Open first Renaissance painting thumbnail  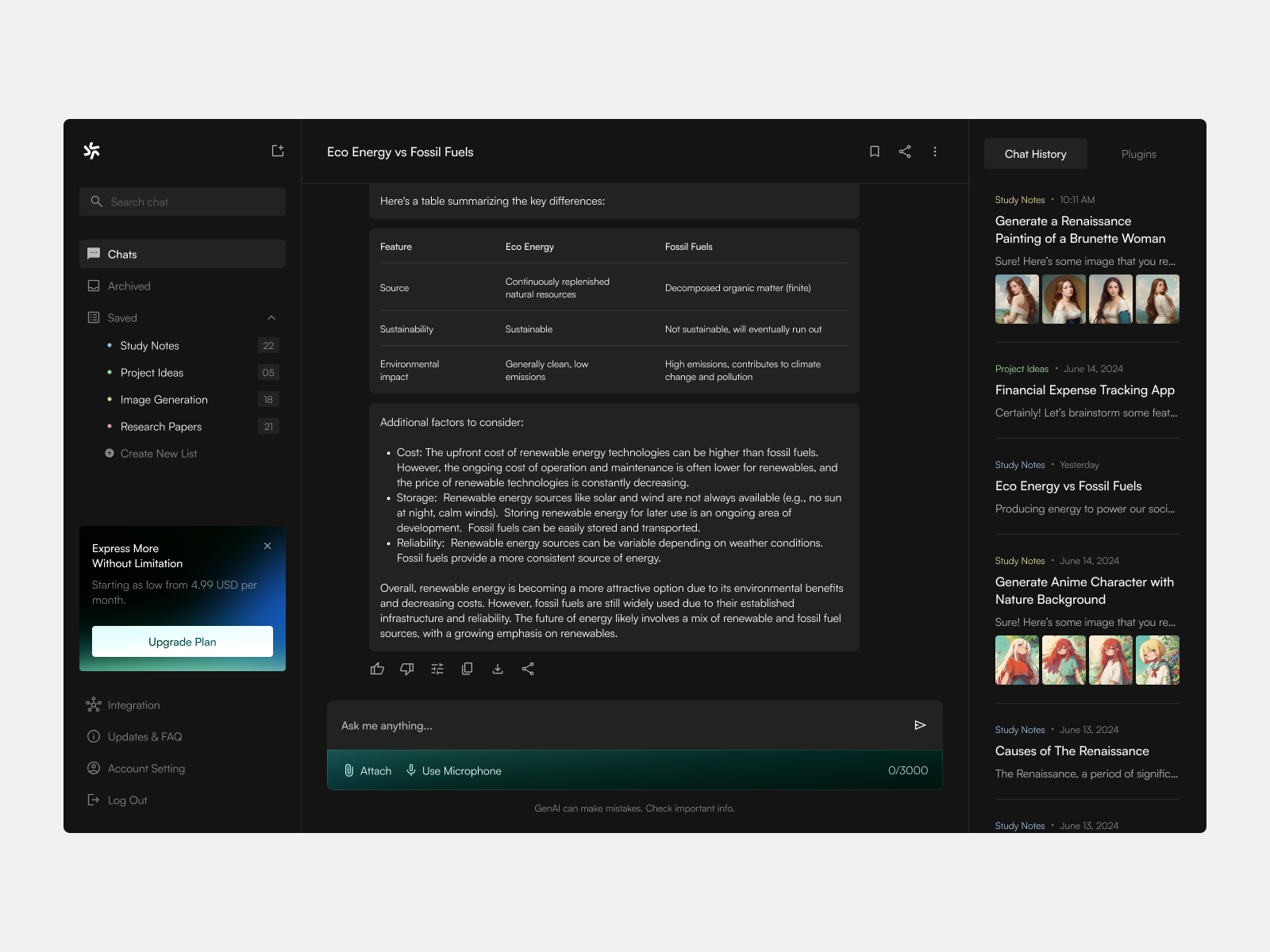(x=1017, y=299)
